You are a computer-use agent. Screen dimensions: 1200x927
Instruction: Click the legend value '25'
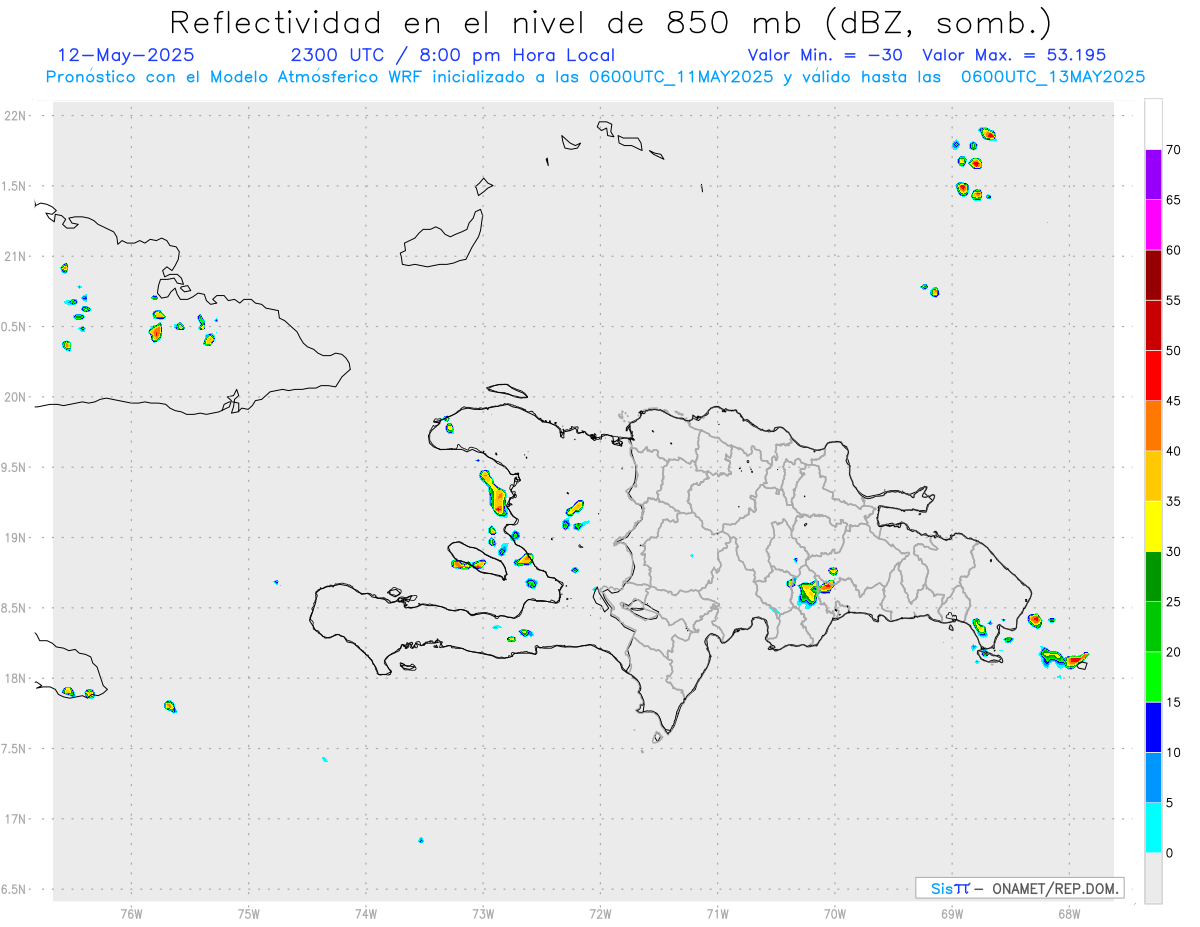point(1175,602)
